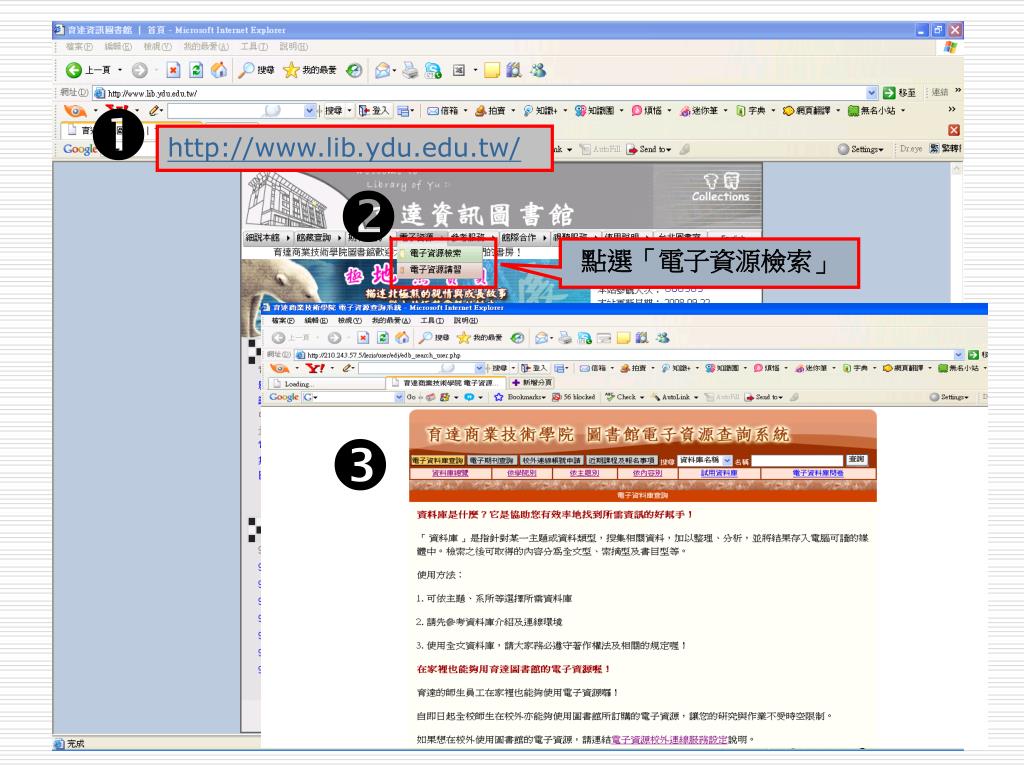The height and width of the screenshot is (768, 1024).
Task: Click Check spelling on front Google toolbar
Action: click(x=621, y=397)
